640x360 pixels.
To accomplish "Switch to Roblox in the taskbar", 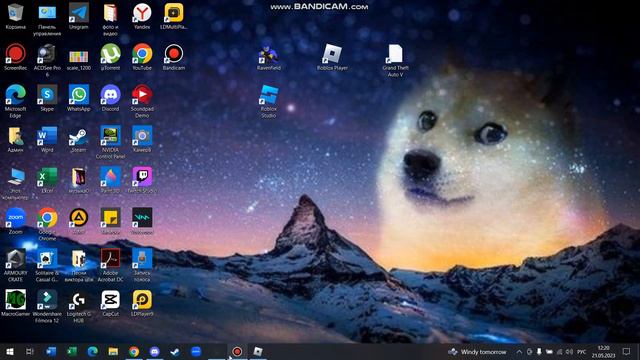I will click(x=258, y=351).
